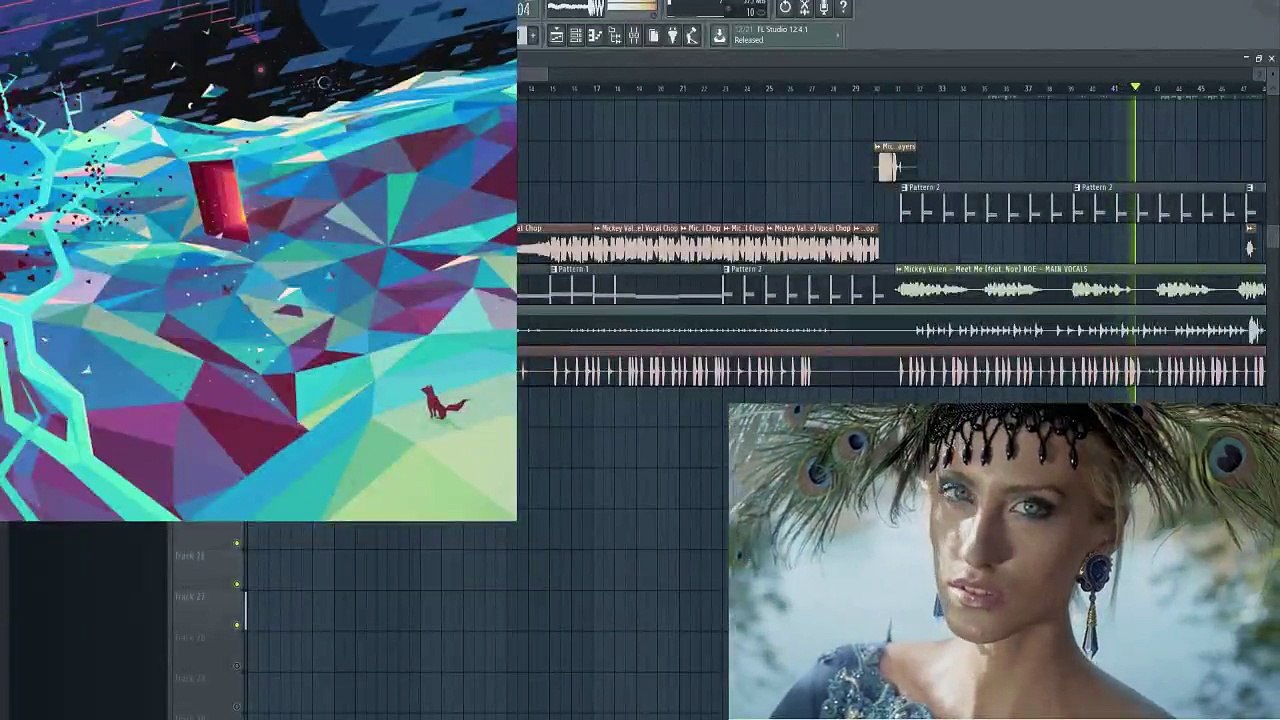1280x720 pixels.
Task: Select the Pattern 1 clip title bar
Action: point(635,270)
